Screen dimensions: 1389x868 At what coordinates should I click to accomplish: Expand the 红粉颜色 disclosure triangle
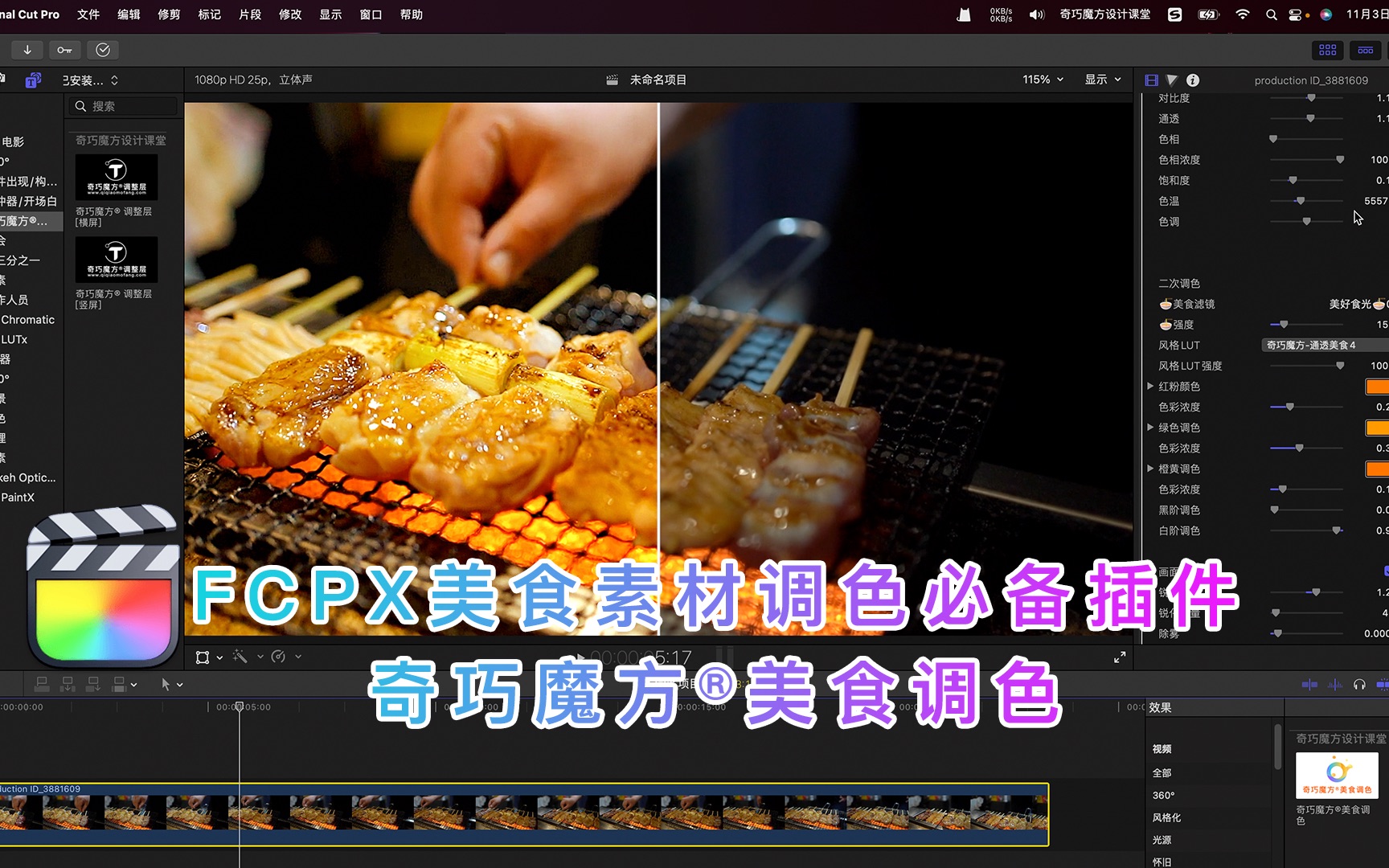coord(1150,387)
